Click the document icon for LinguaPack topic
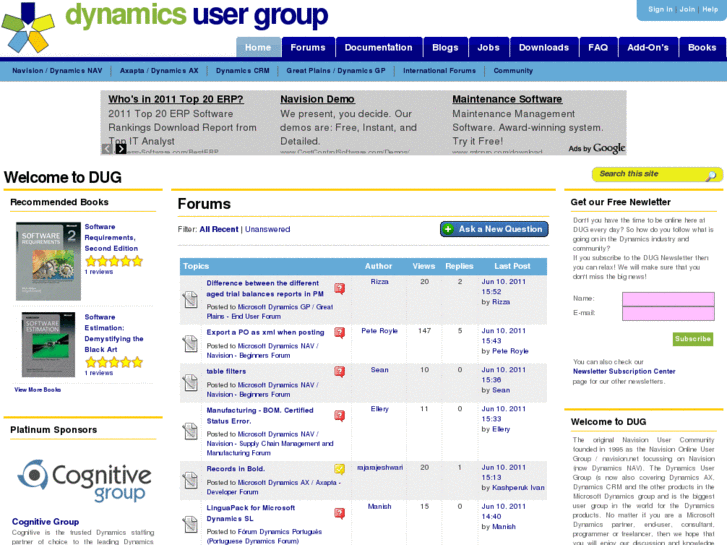 tap(191, 524)
